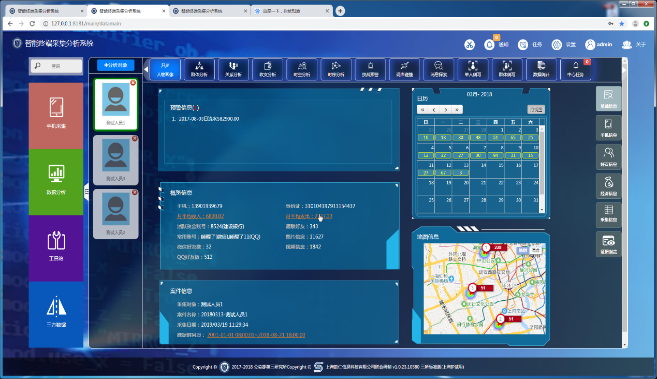This screenshot has width=657, height=379.
Task: Select day 14 in the calendar
Action: (x=478, y=171)
